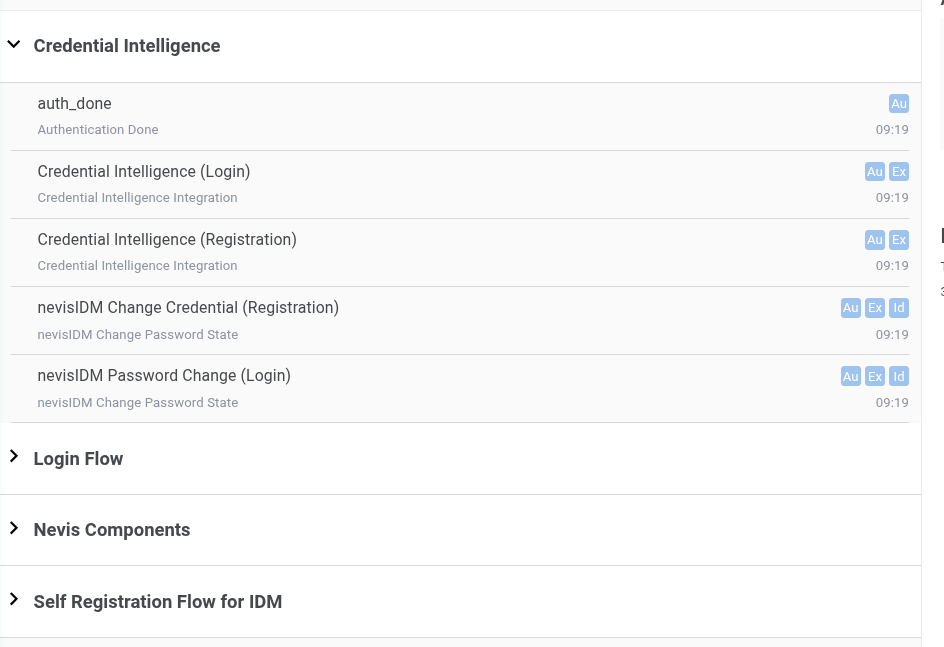This screenshot has width=944, height=647.
Task: Select nevisIDM Change Credential (Registration) item
Action: [188, 308]
